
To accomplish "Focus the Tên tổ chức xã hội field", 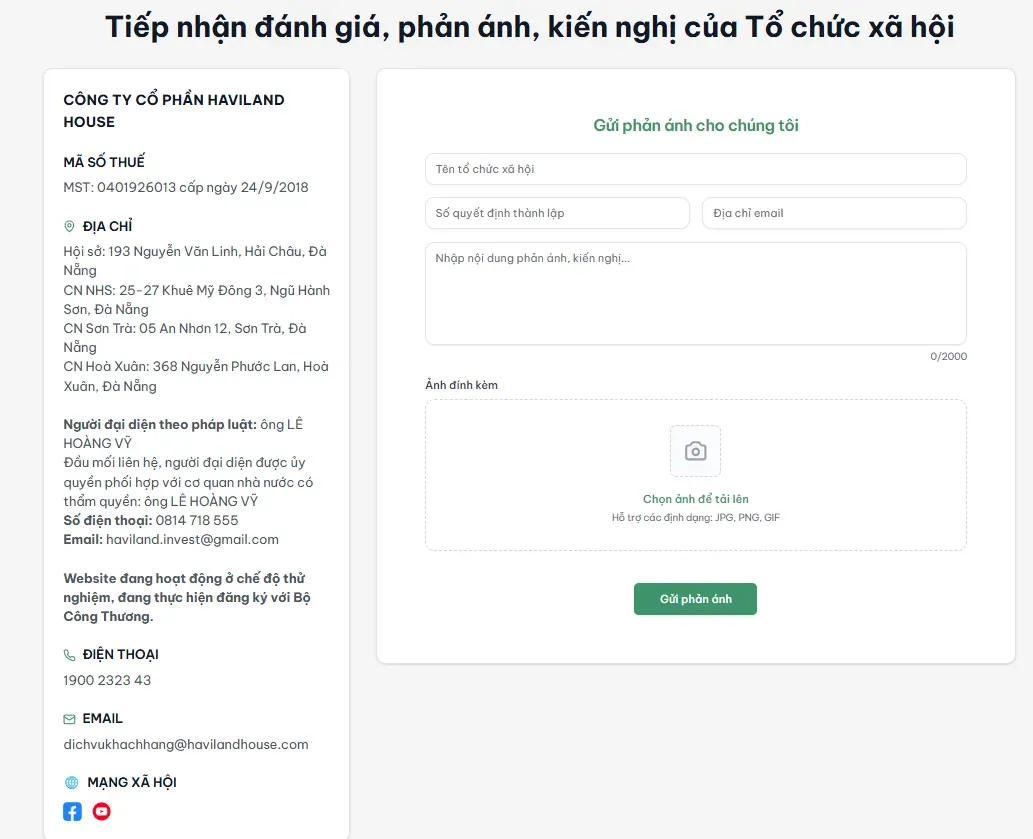I will click(695, 169).
